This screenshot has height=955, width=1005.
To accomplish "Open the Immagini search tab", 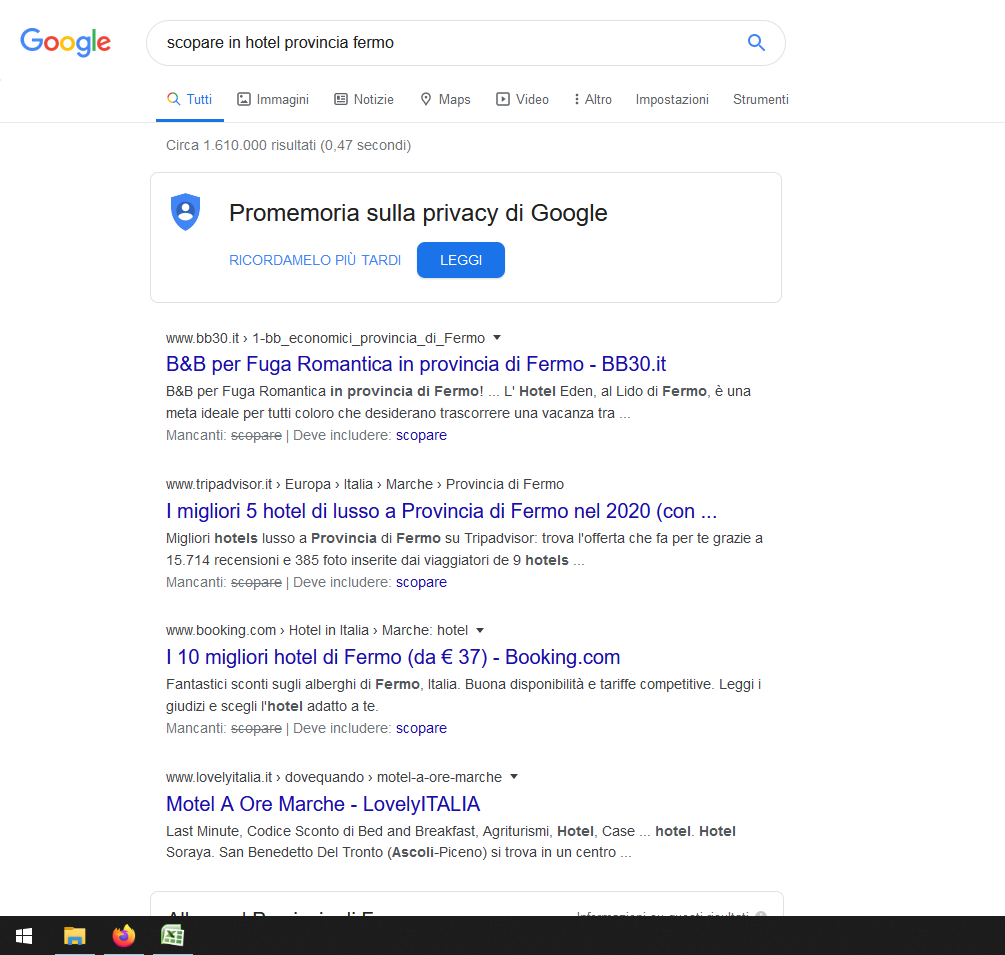I will click(x=273, y=99).
